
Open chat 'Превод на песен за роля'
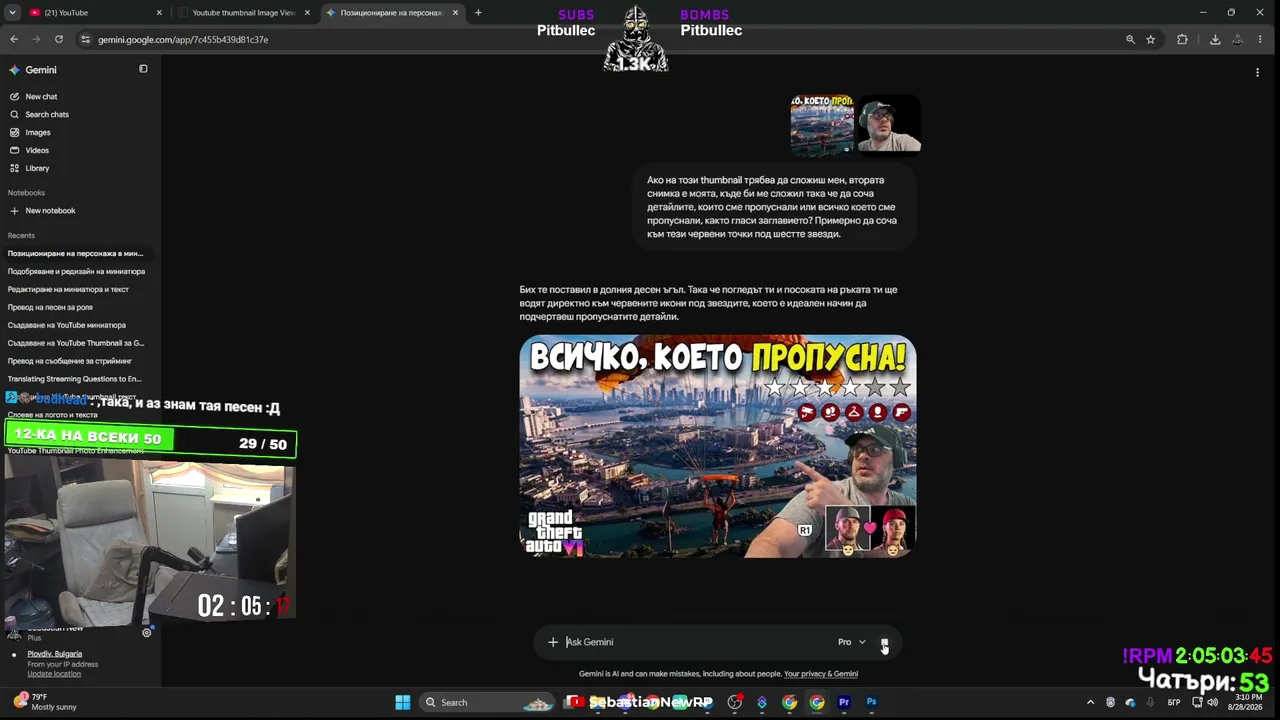tap(50, 308)
